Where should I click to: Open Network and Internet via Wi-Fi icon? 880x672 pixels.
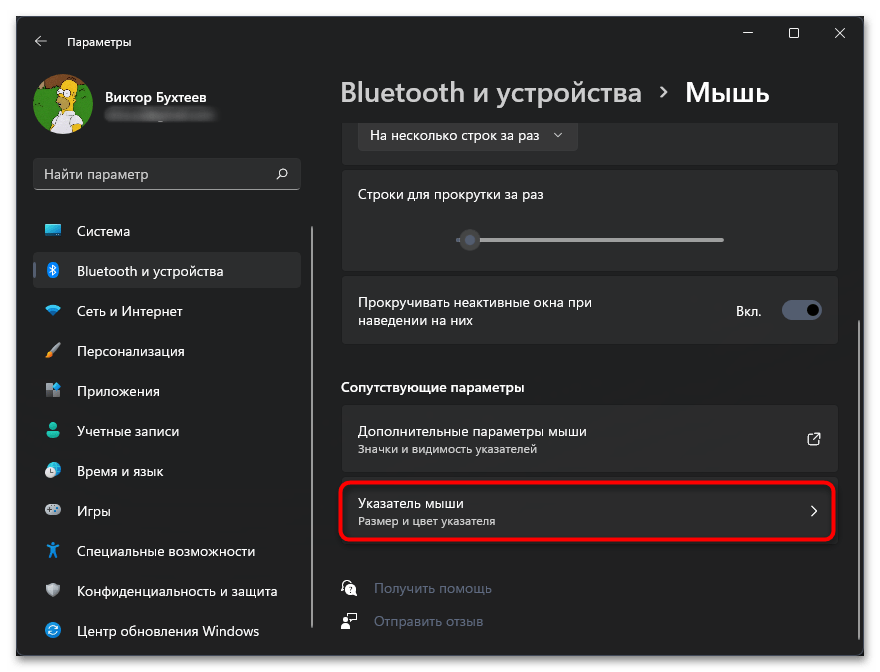[54, 311]
